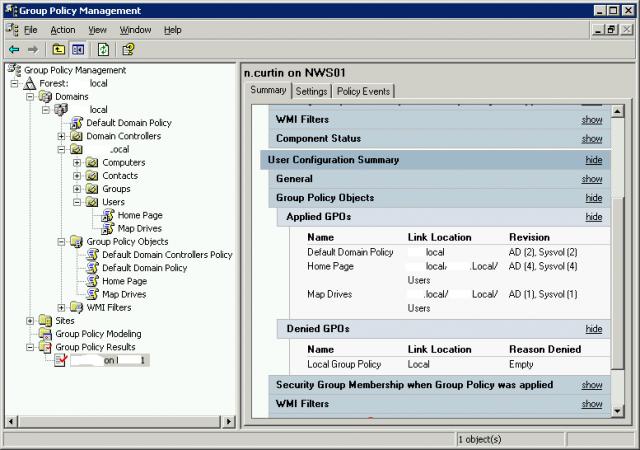Open the Help menu

pyautogui.click(x=172, y=30)
